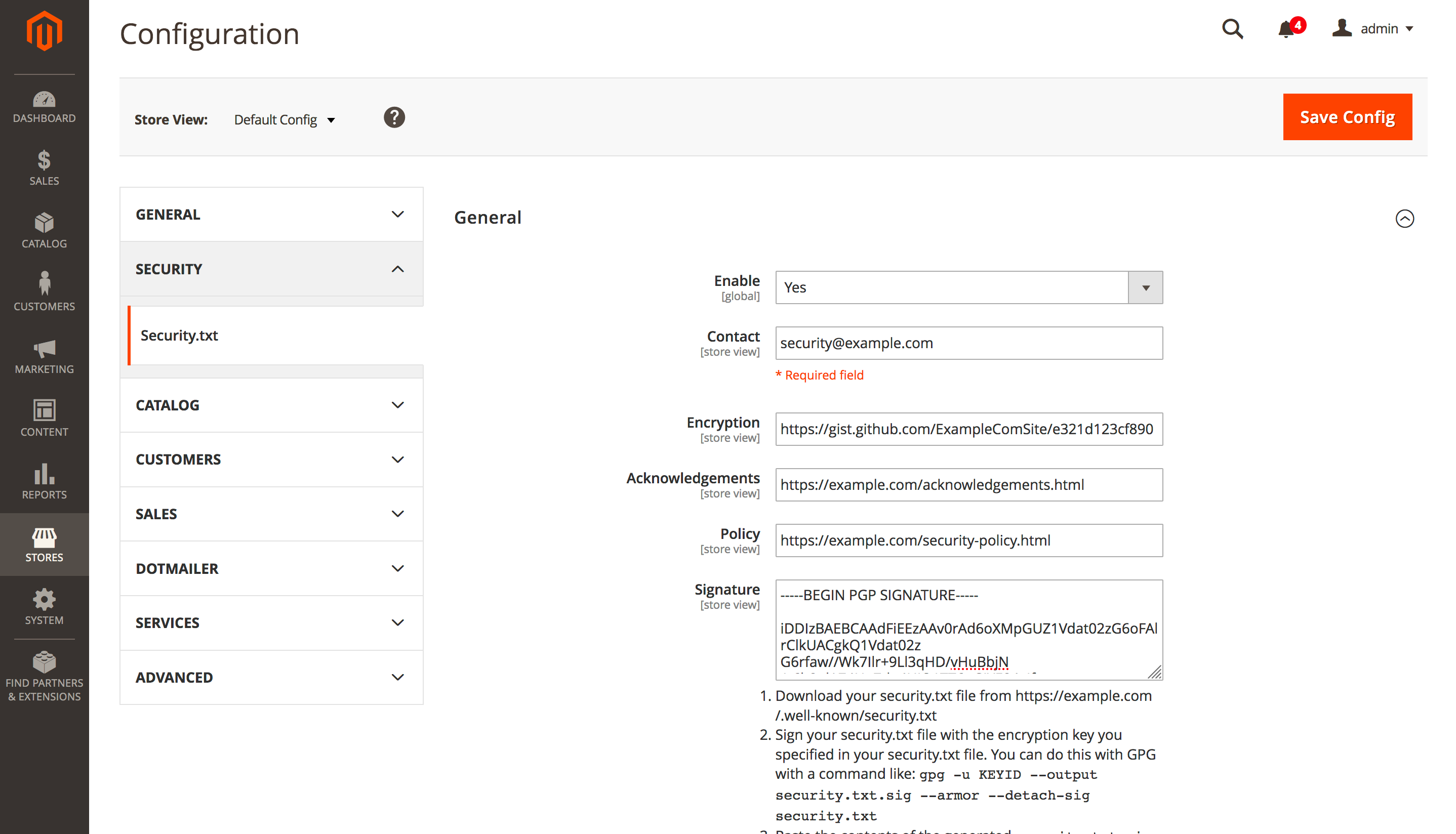Click the System gear icon in sidebar
This screenshot has width=1456, height=834.
[x=44, y=607]
